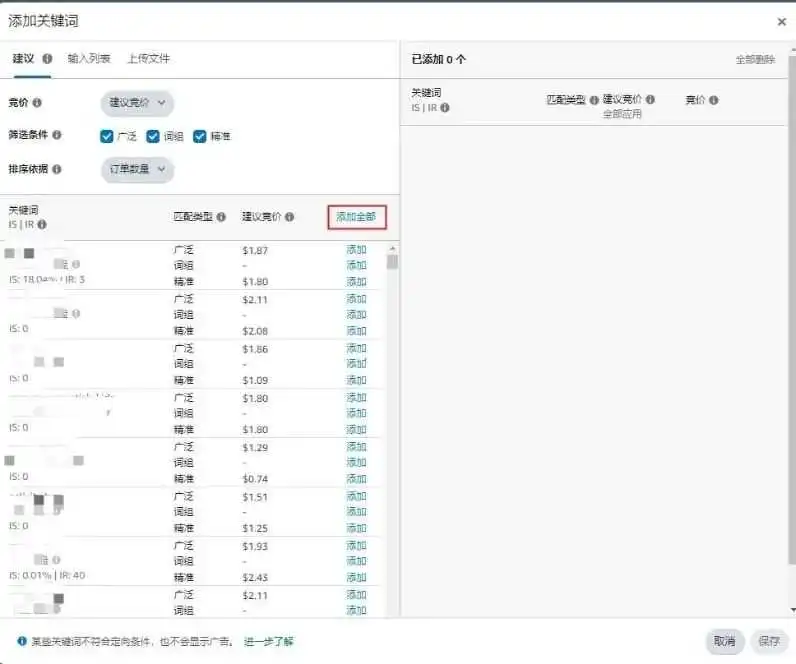Add exact match keyword priced $2.43
Image resolution: width=796 pixels, height=664 pixels.
pyautogui.click(x=356, y=577)
